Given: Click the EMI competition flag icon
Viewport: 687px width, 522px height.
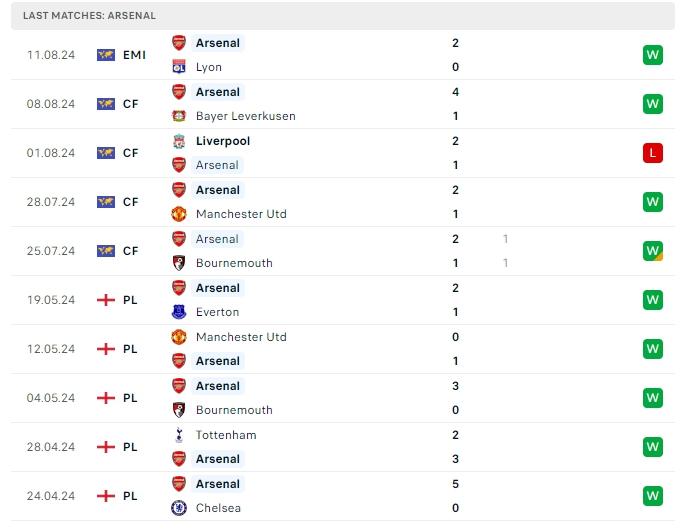Looking at the screenshot, I should [x=106, y=55].
